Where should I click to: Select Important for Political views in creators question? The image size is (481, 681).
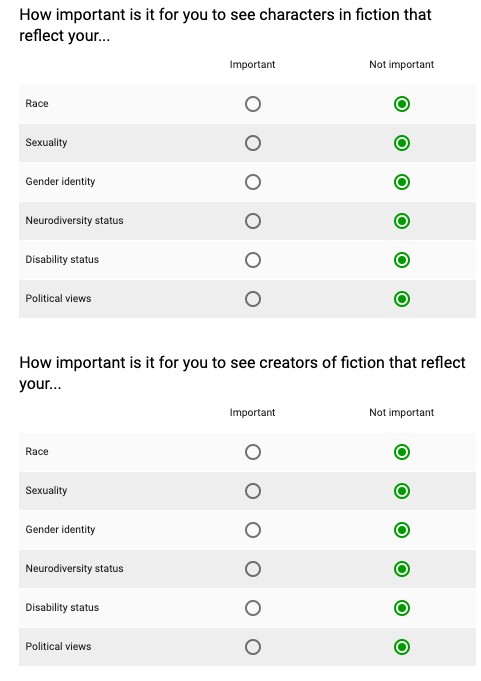coord(253,647)
